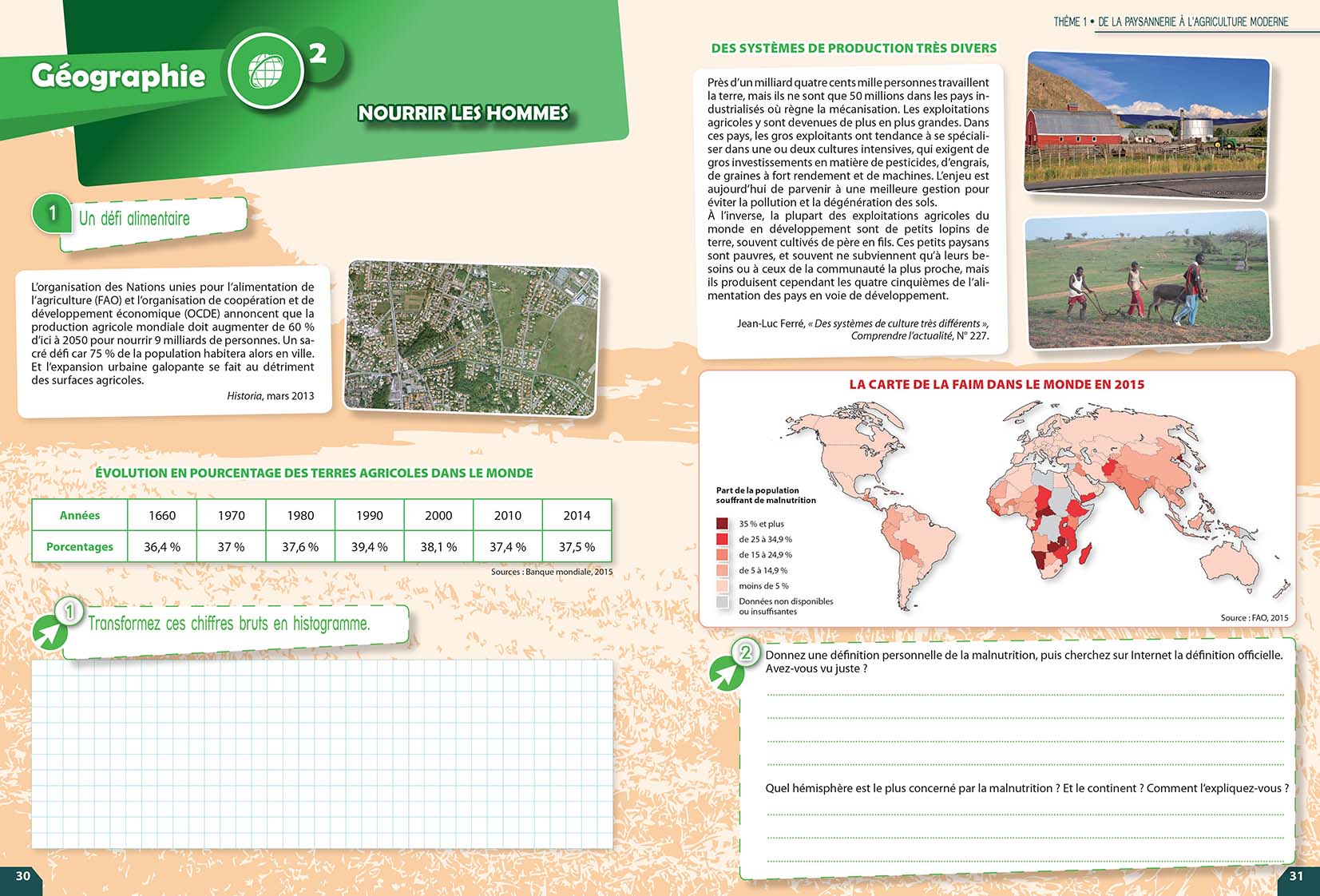Image resolution: width=1320 pixels, height=896 pixels.
Task: Click the de 5 à 14,9 % legend swatch
Action: [722, 570]
